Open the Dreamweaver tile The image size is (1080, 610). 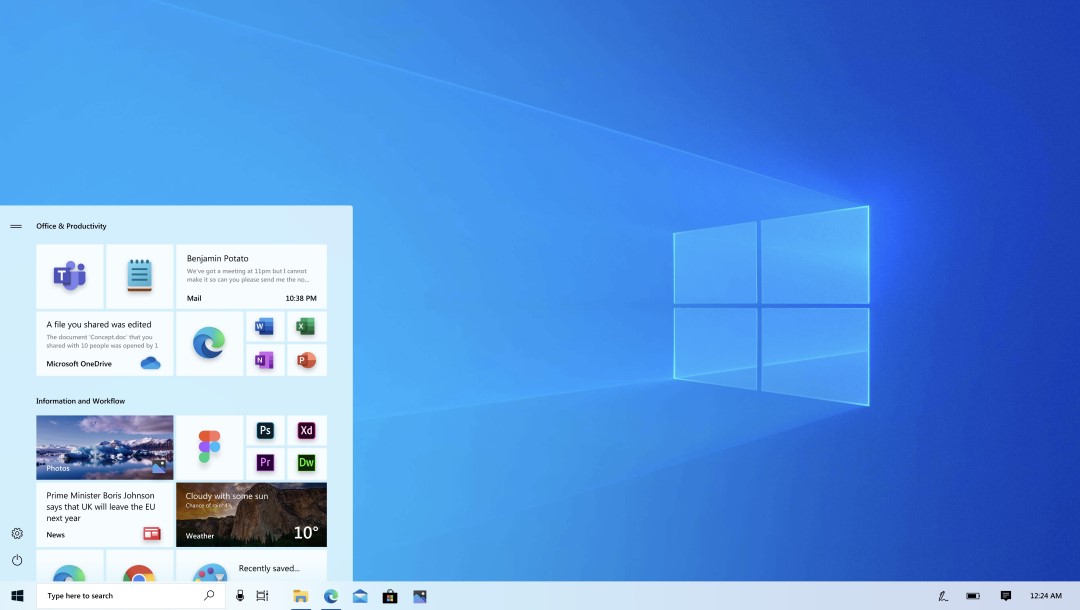307,463
